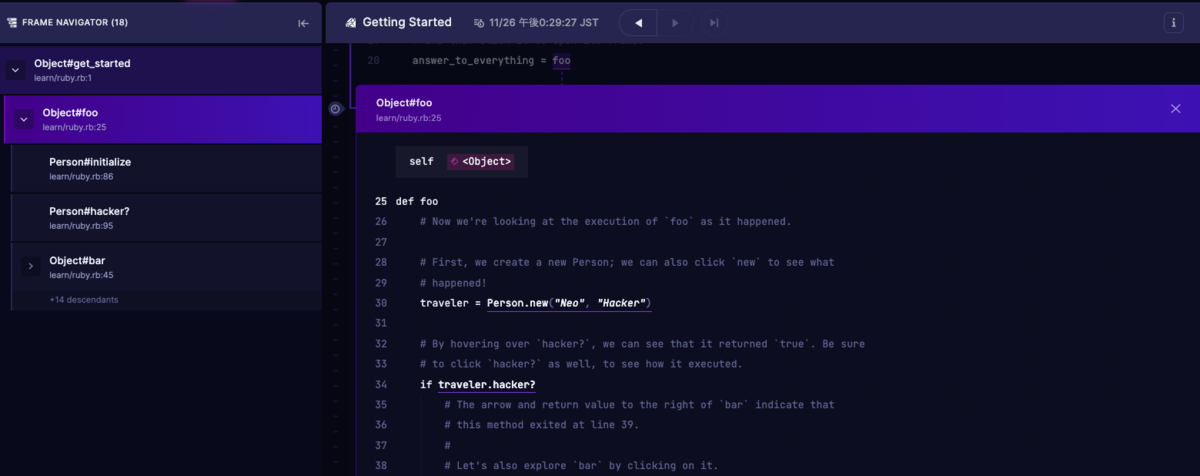This screenshot has width=1200, height=476.
Task: Step forward with the play arrow button
Action: 675,22
